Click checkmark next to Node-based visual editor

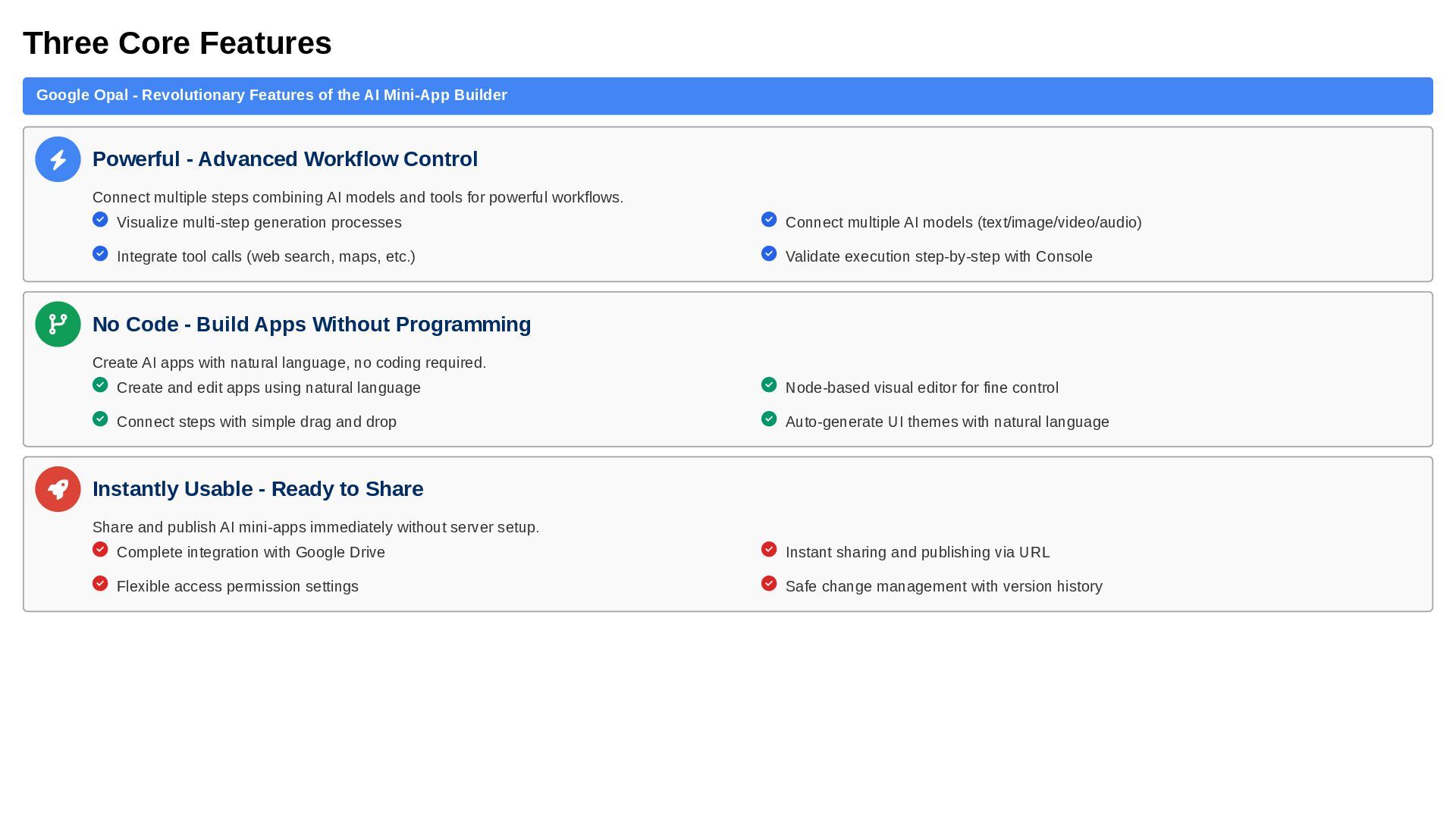coord(769,385)
